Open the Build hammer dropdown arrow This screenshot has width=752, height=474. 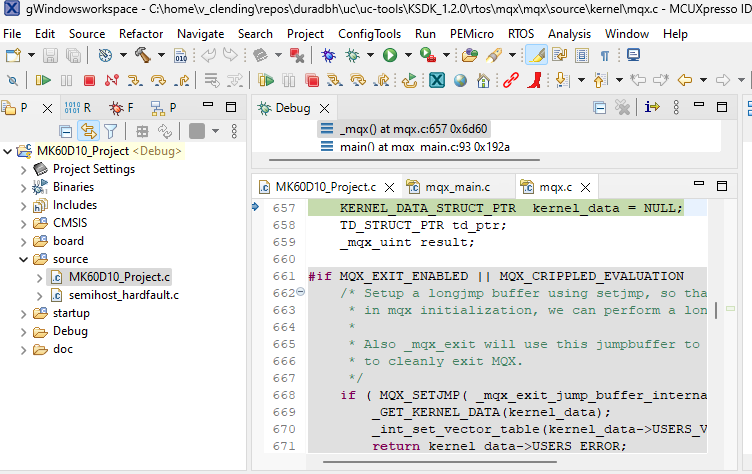[x=161, y=55]
